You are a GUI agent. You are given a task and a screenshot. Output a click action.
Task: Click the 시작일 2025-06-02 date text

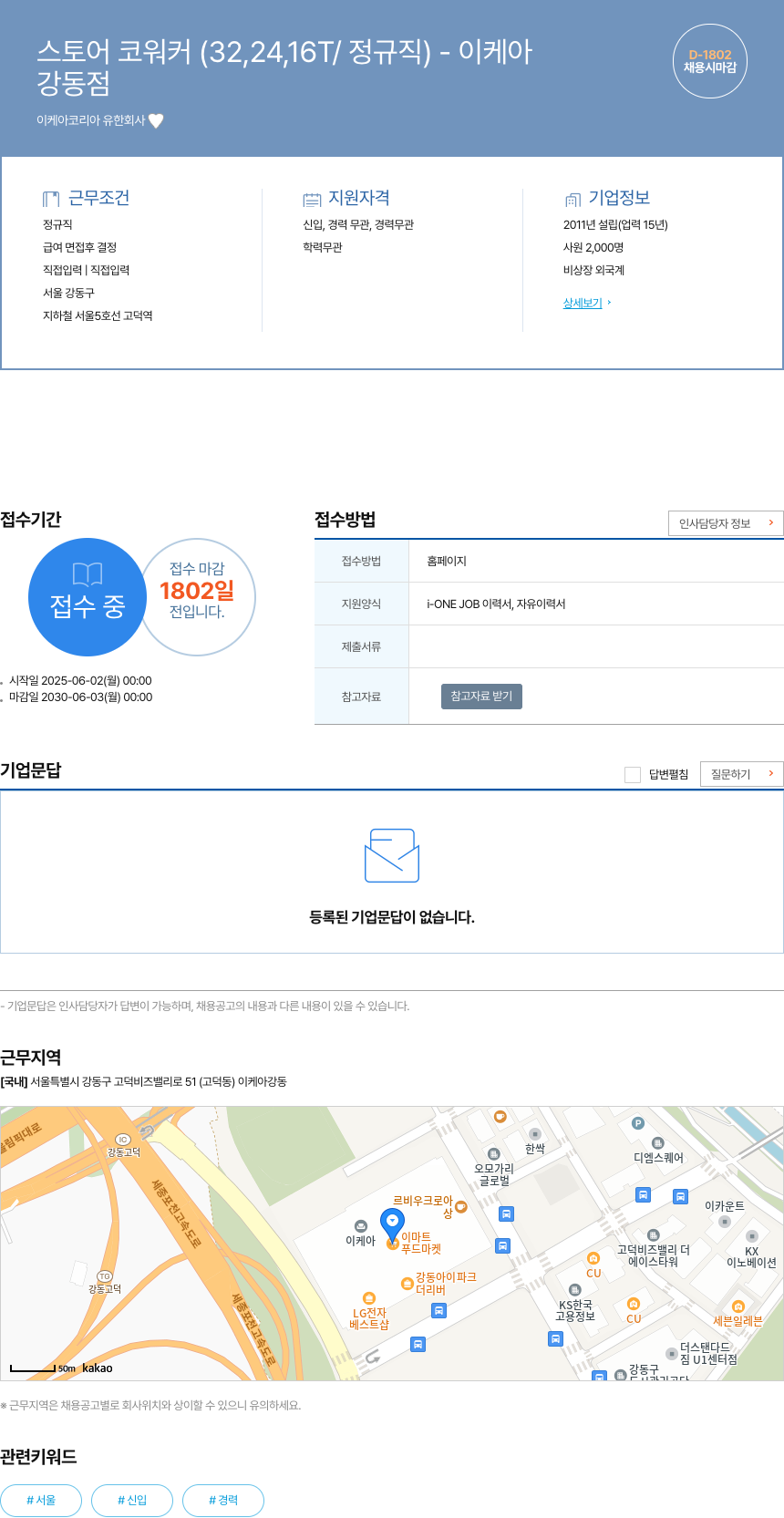coord(80,681)
